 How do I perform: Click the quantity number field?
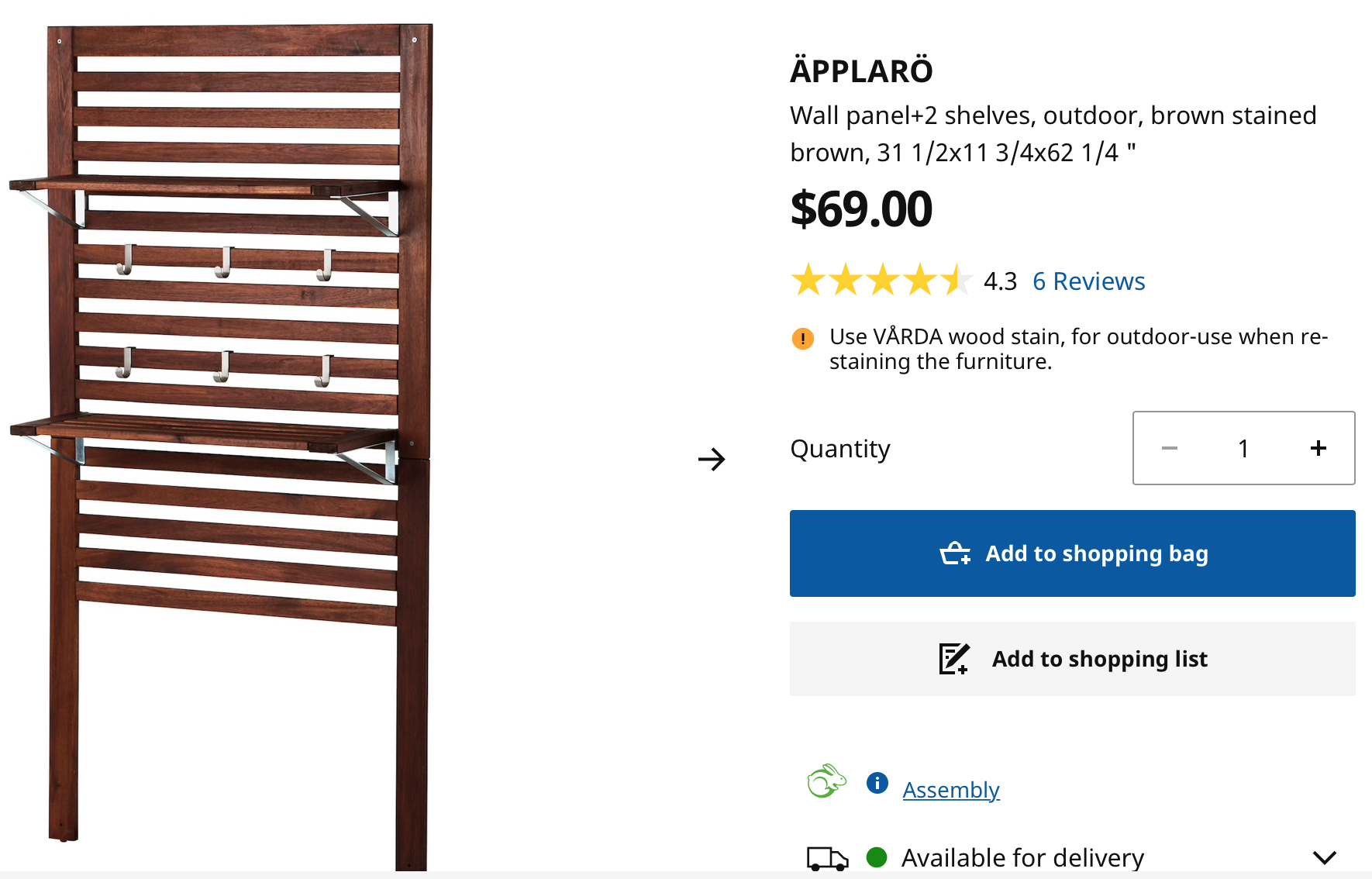click(x=1243, y=448)
